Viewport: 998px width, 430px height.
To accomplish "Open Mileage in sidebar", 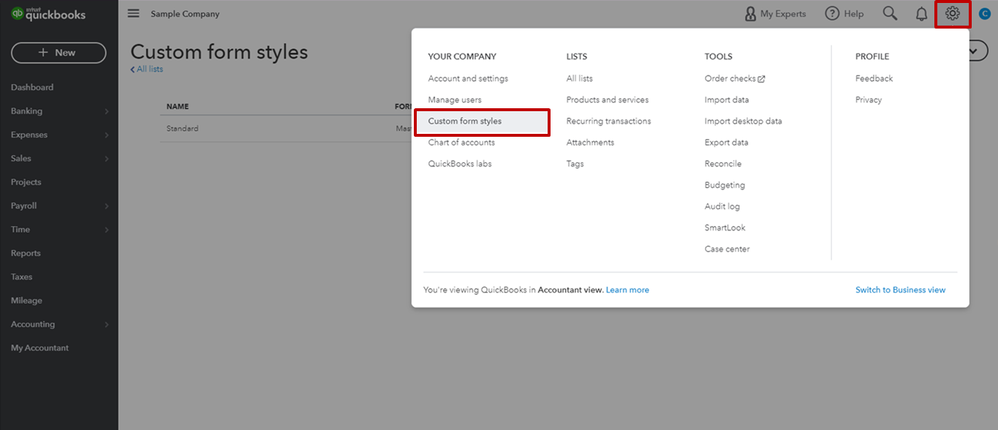I will [x=26, y=300].
